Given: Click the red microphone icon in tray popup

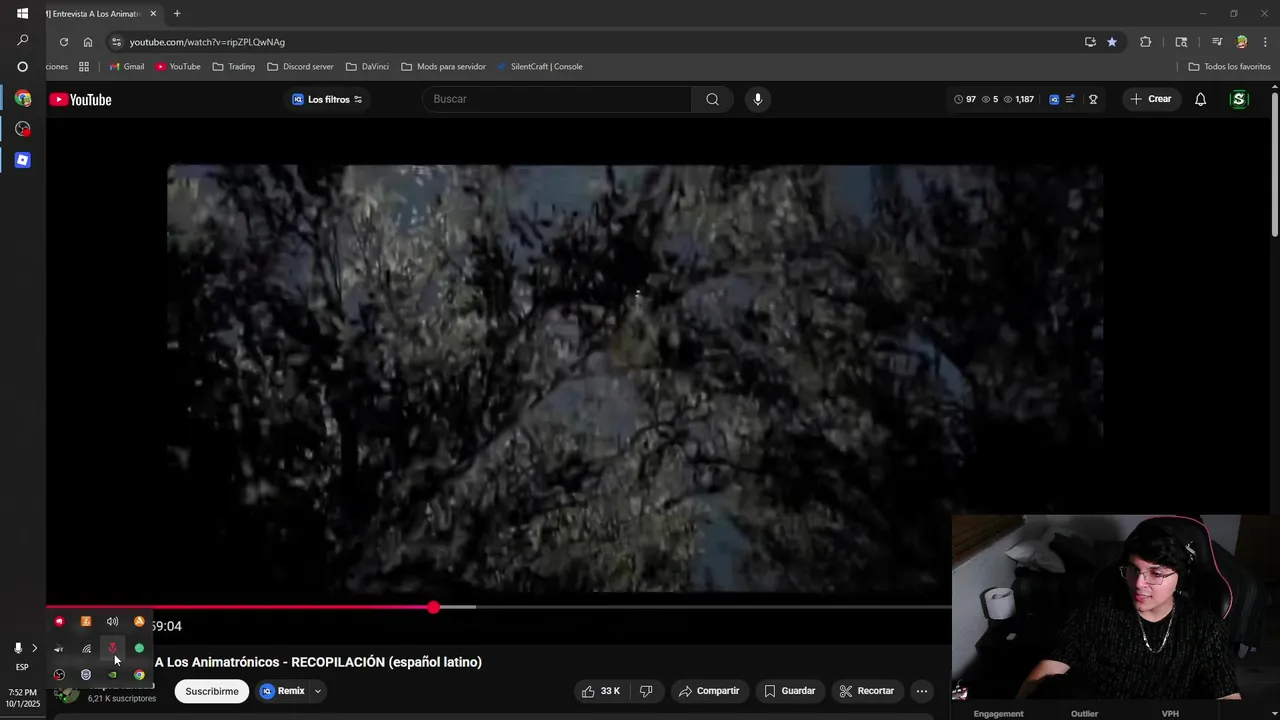Looking at the screenshot, I should pyautogui.click(x=112, y=648).
